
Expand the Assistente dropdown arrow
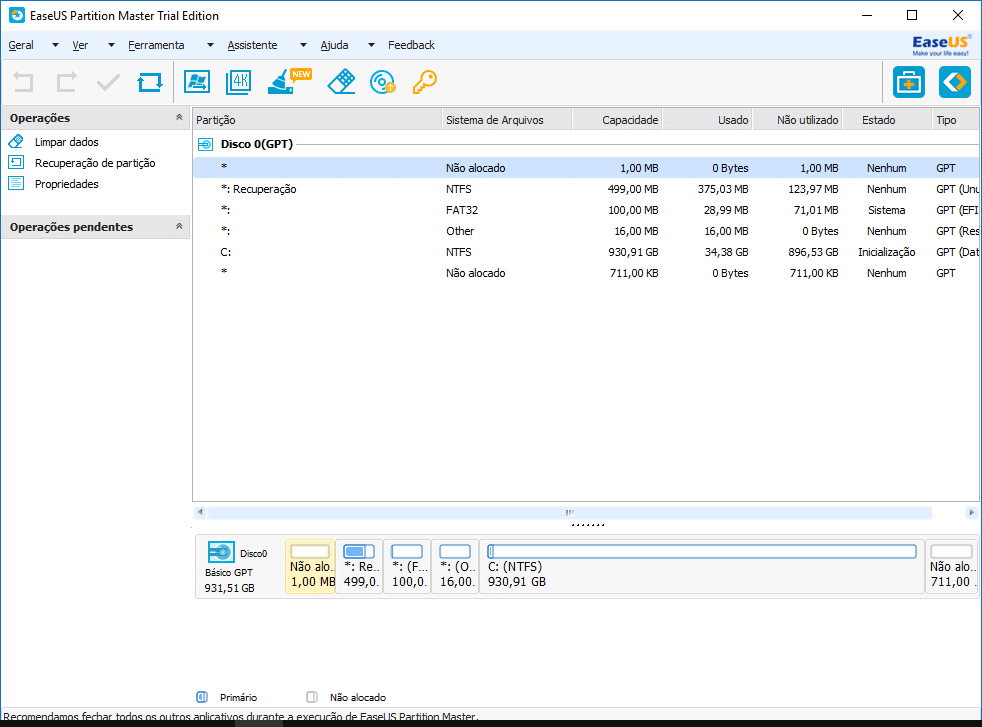pyautogui.click(x=303, y=45)
